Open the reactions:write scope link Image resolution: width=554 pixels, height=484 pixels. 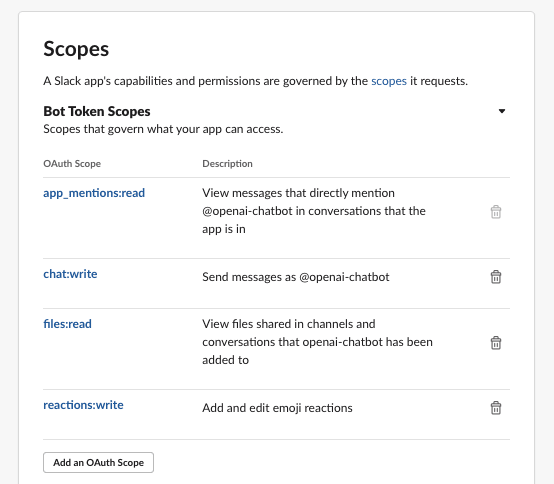click(83, 405)
